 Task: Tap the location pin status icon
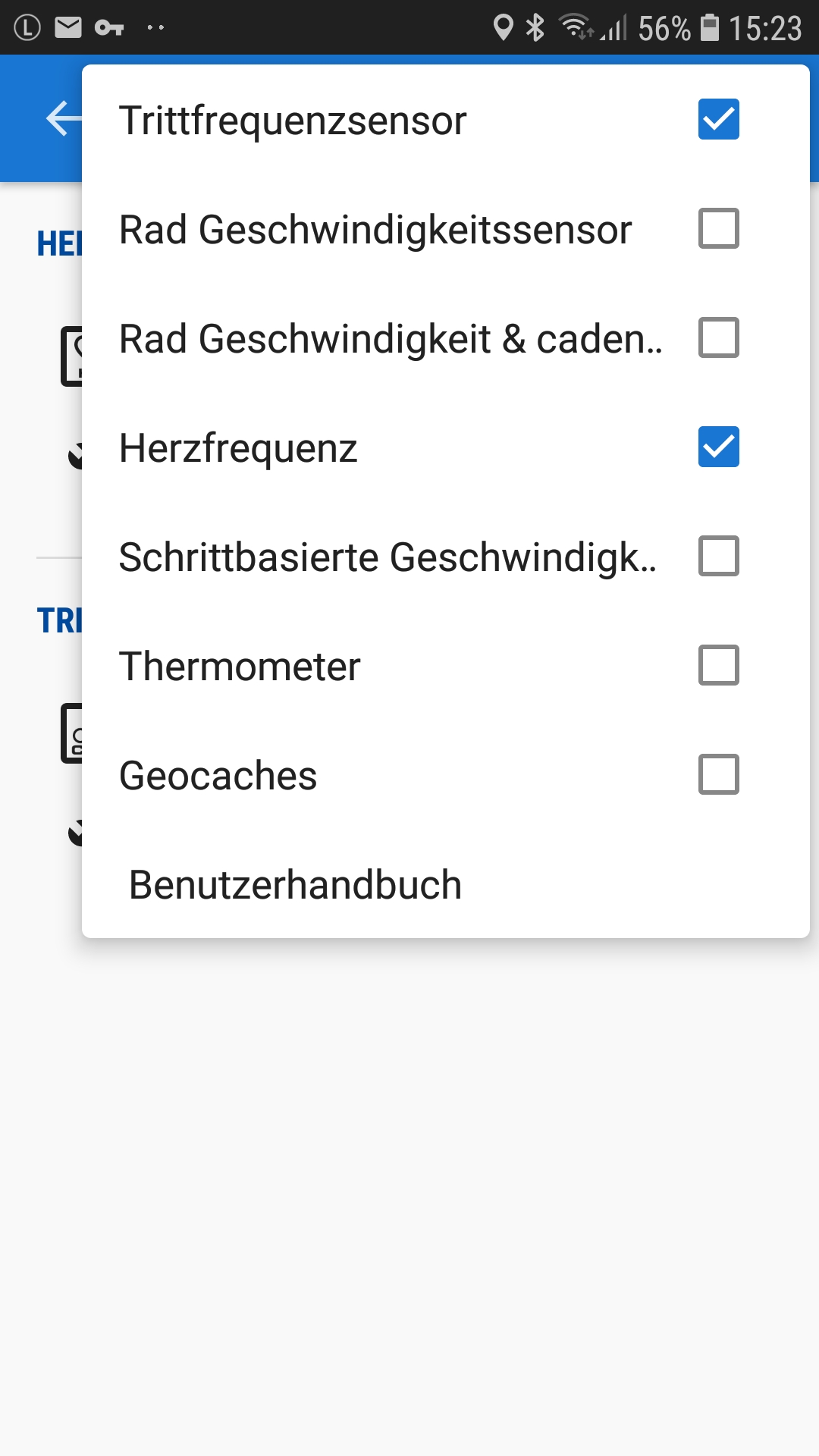pyautogui.click(x=503, y=28)
